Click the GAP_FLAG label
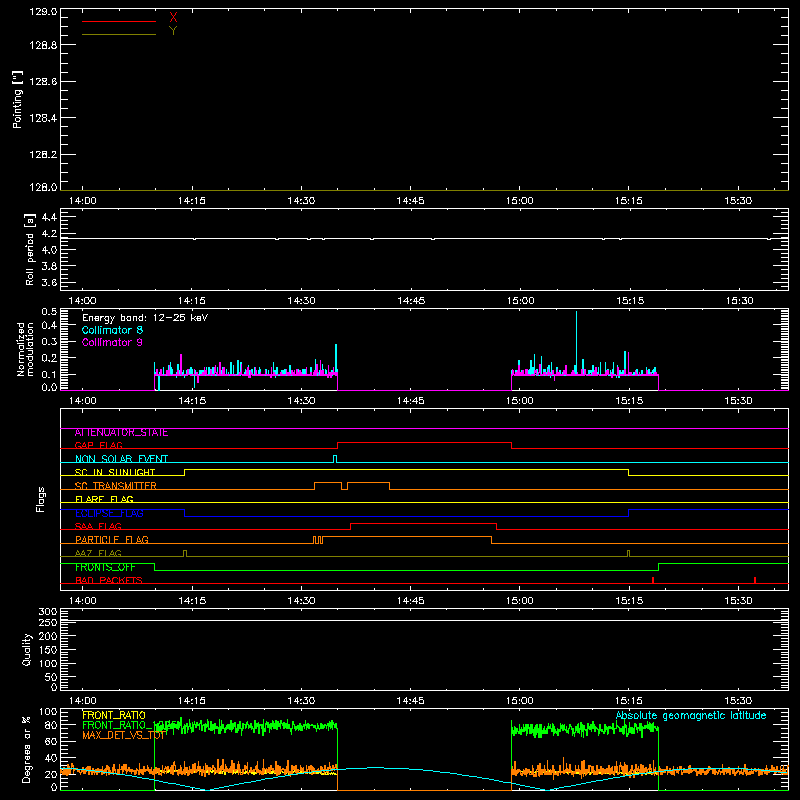800x800 pixels. click(x=98, y=445)
